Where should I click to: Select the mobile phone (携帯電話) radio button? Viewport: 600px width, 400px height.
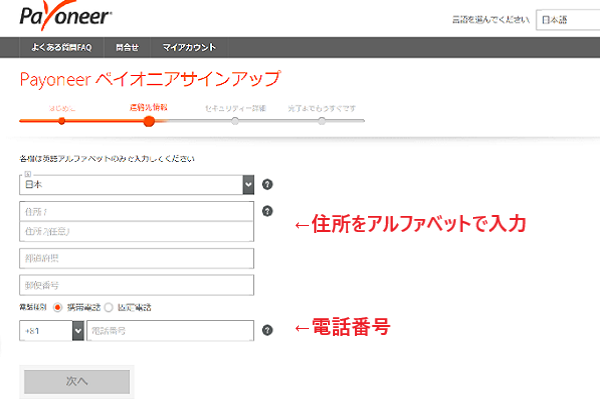[x=58, y=307]
